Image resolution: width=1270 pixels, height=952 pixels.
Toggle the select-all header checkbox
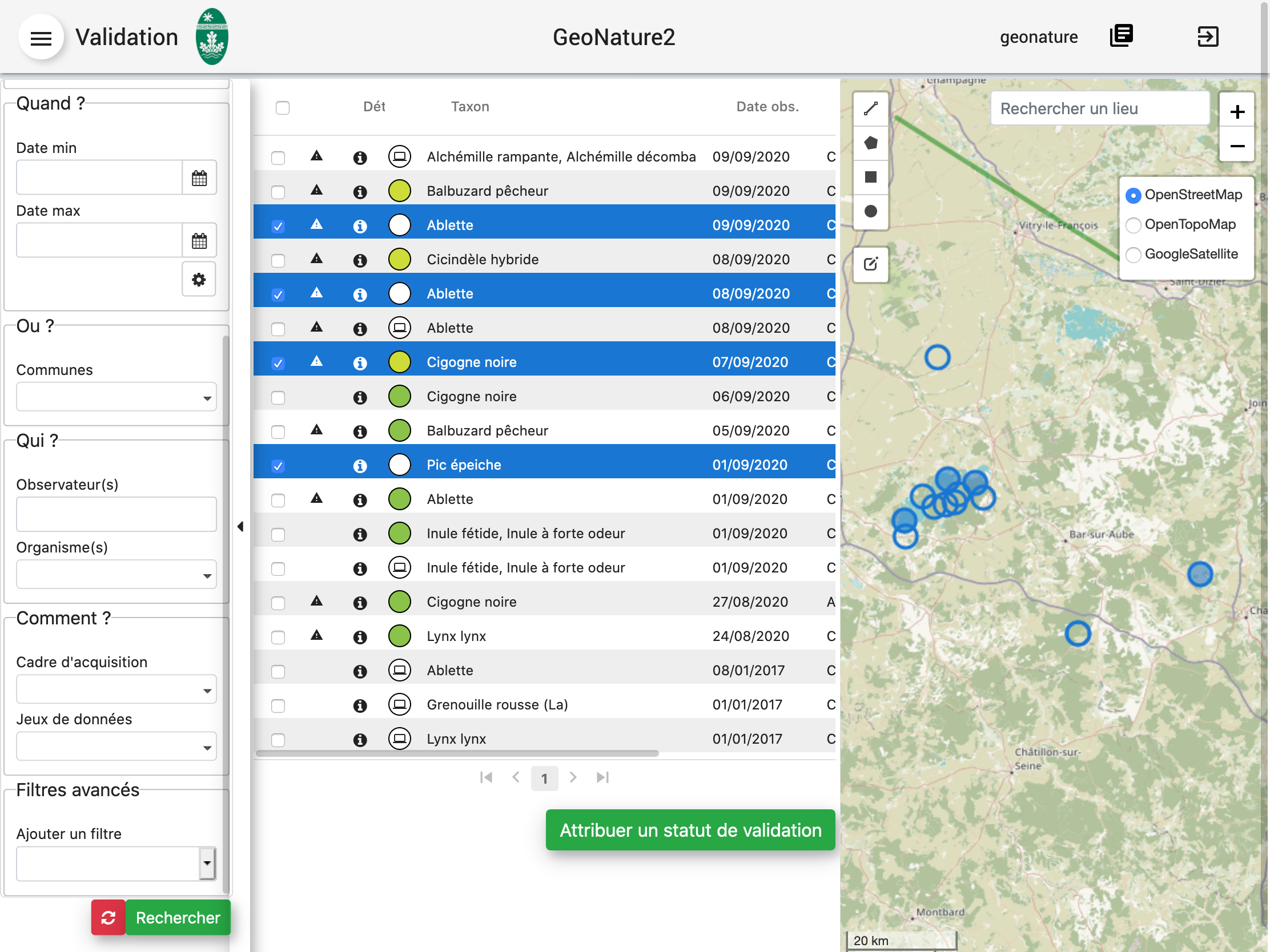tap(283, 107)
